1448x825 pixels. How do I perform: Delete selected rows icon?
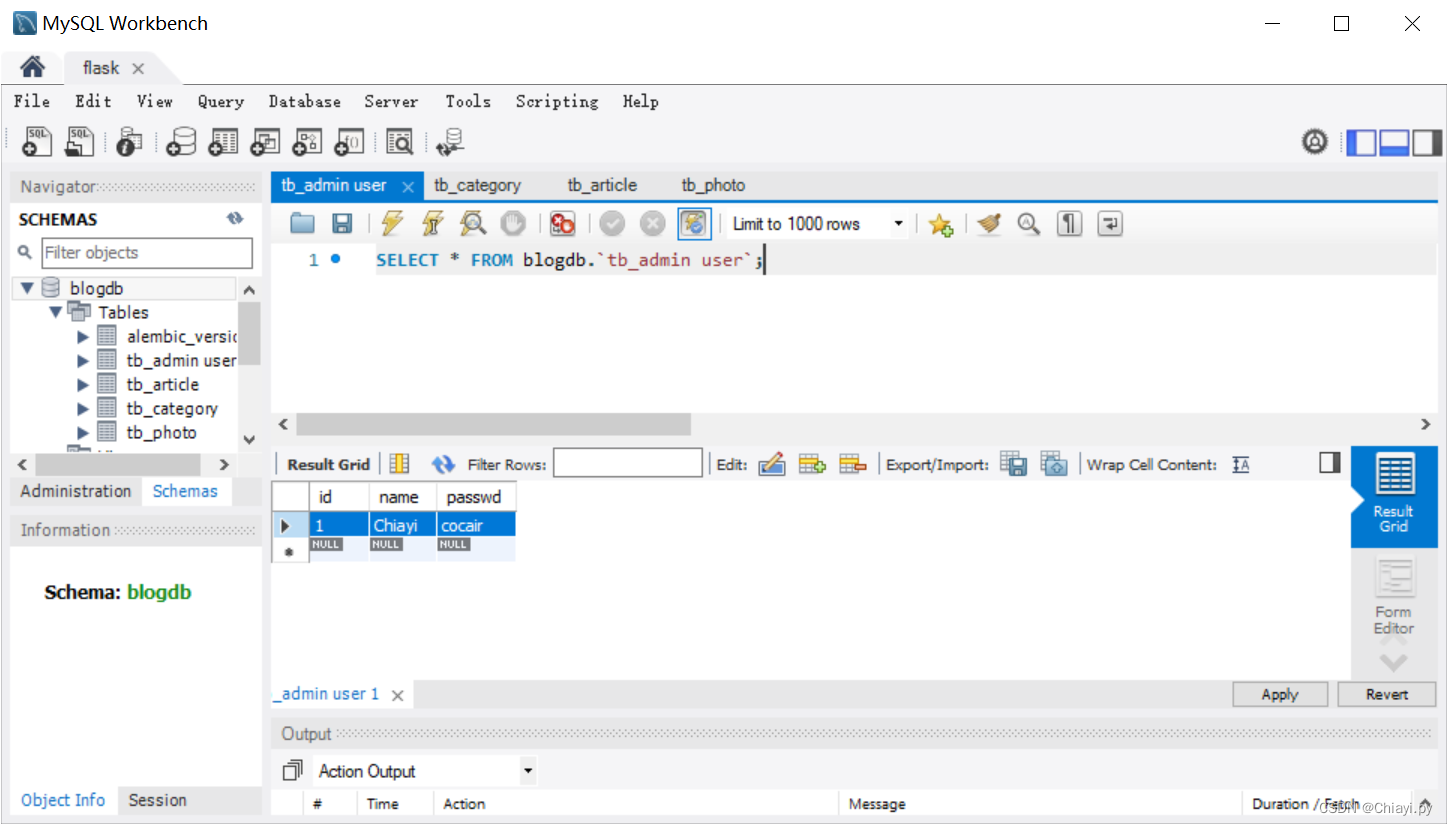click(x=852, y=464)
